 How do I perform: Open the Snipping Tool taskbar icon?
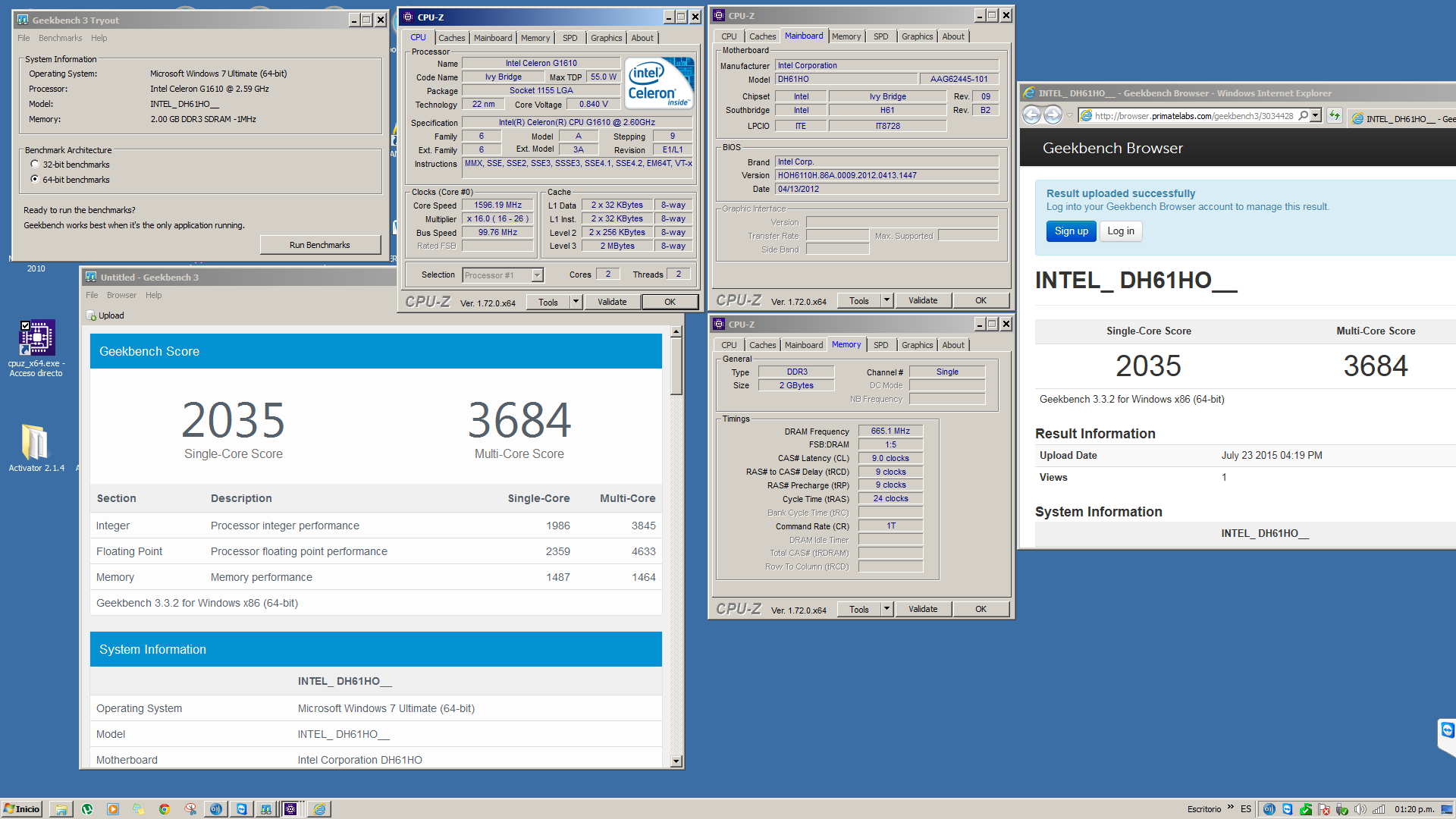190,809
